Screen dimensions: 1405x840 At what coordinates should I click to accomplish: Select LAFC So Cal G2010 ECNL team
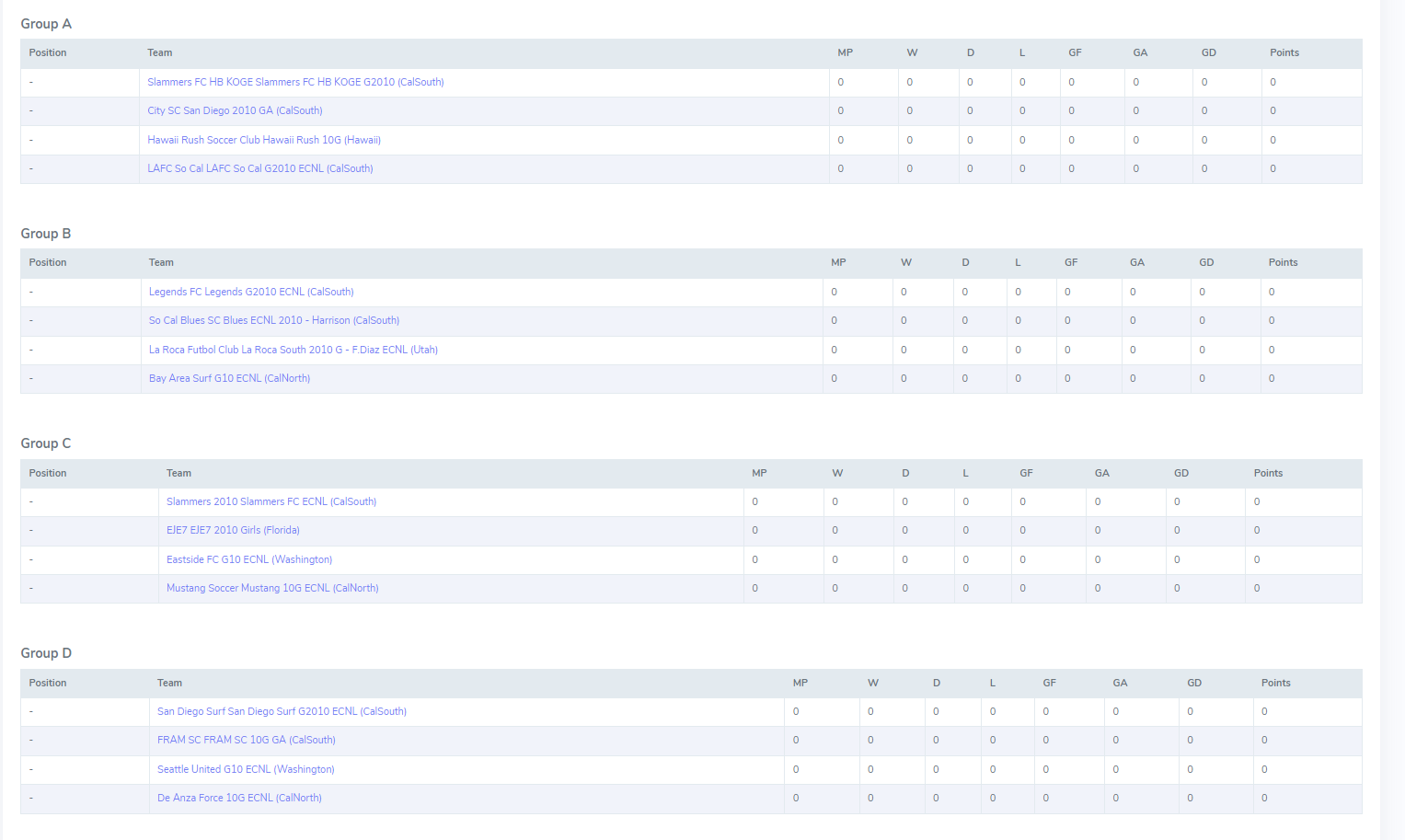pyautogui.click(x=259, y=168)
